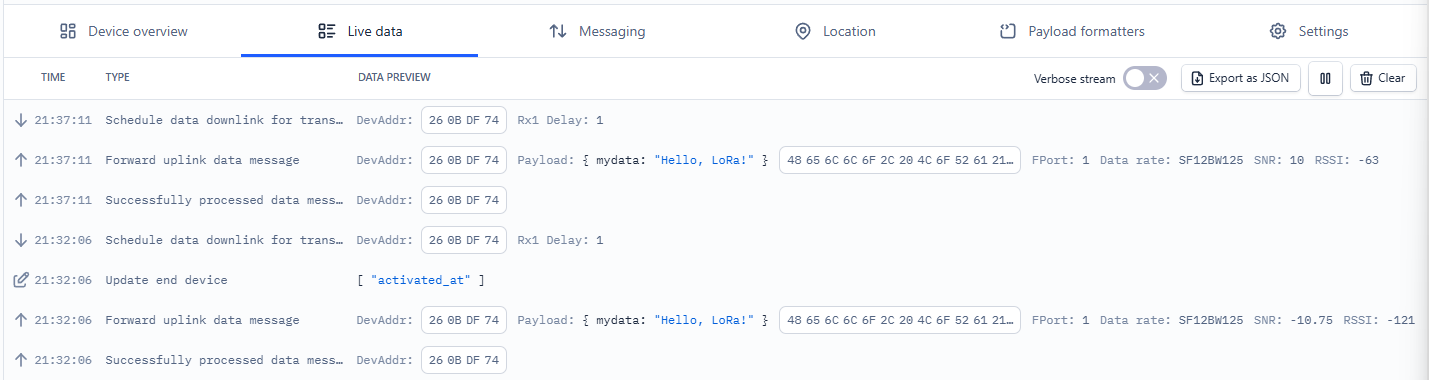Screen dimensions: 1429x380
Task: Click the Location pin icon
Action: tap(802, 31)
